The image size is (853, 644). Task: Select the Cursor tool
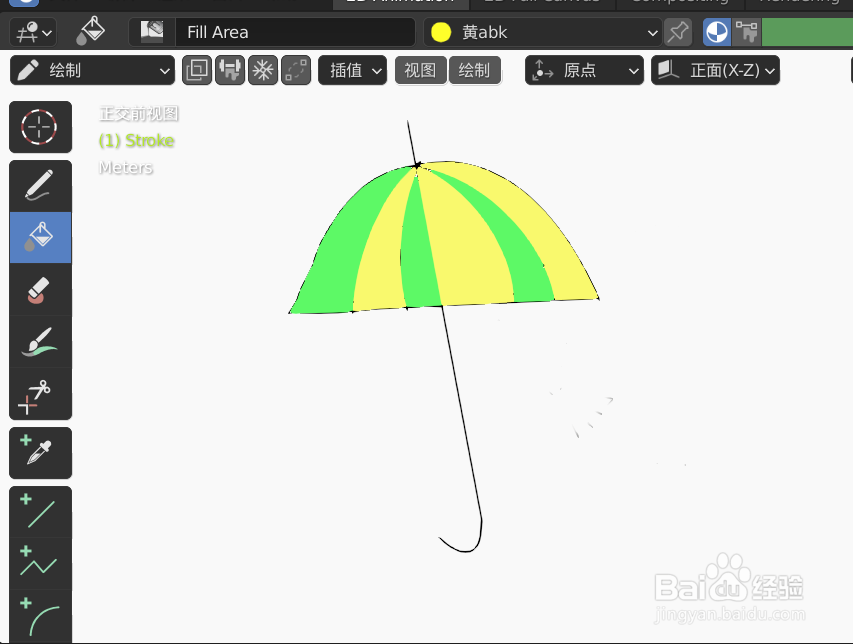40,127
